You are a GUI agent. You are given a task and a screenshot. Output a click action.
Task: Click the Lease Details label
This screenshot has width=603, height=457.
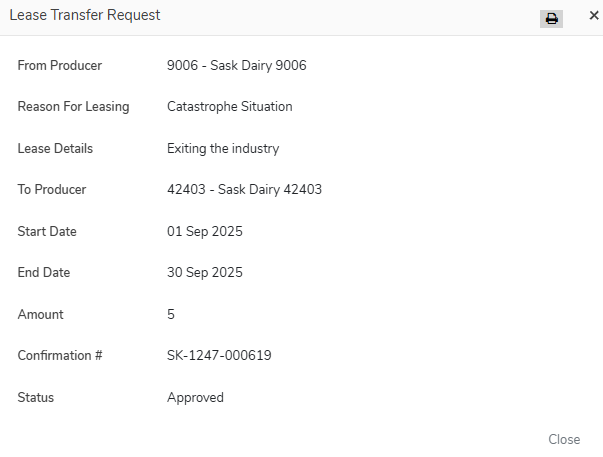[55, 149]
